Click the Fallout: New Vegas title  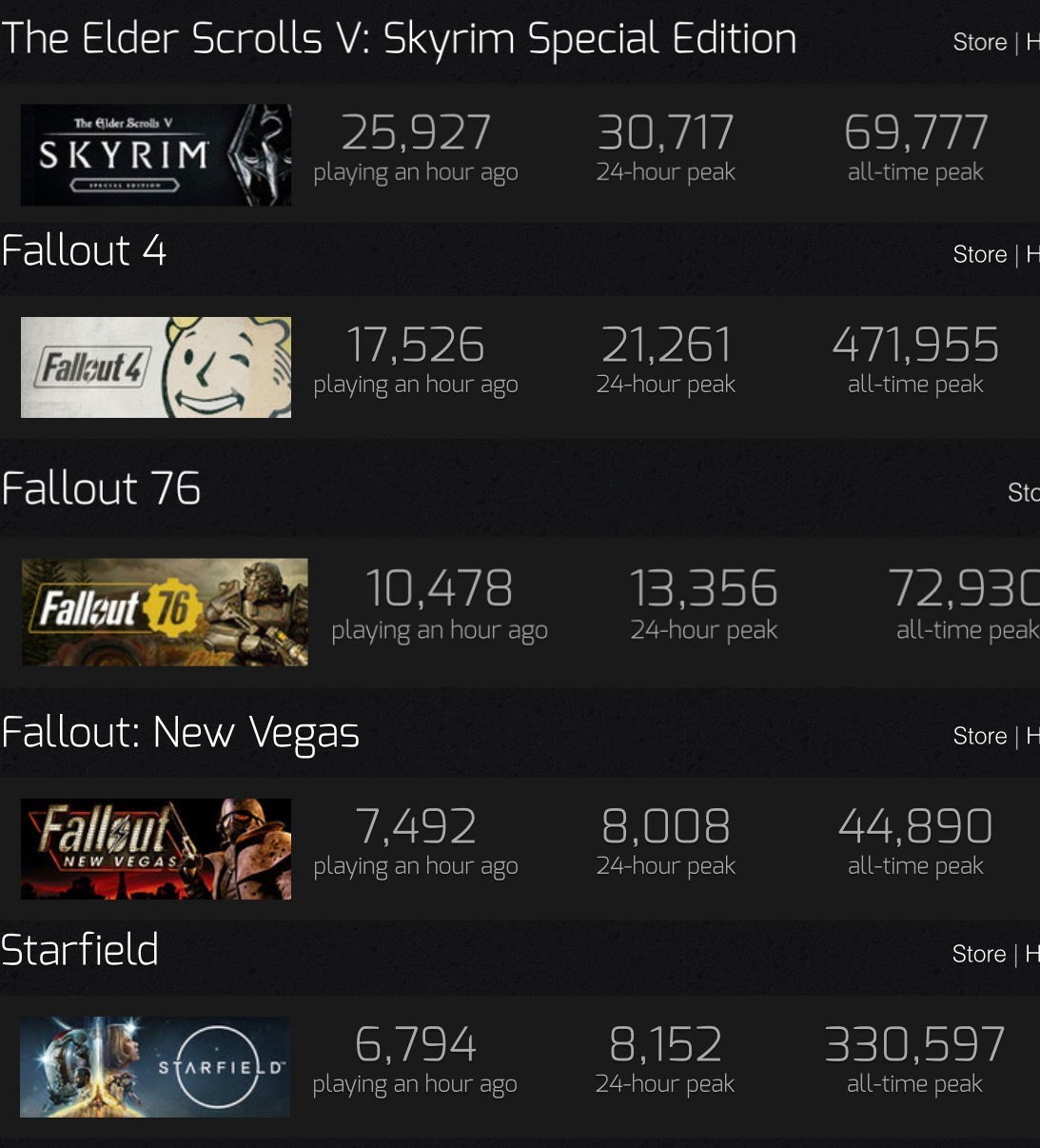pos(180,733)
